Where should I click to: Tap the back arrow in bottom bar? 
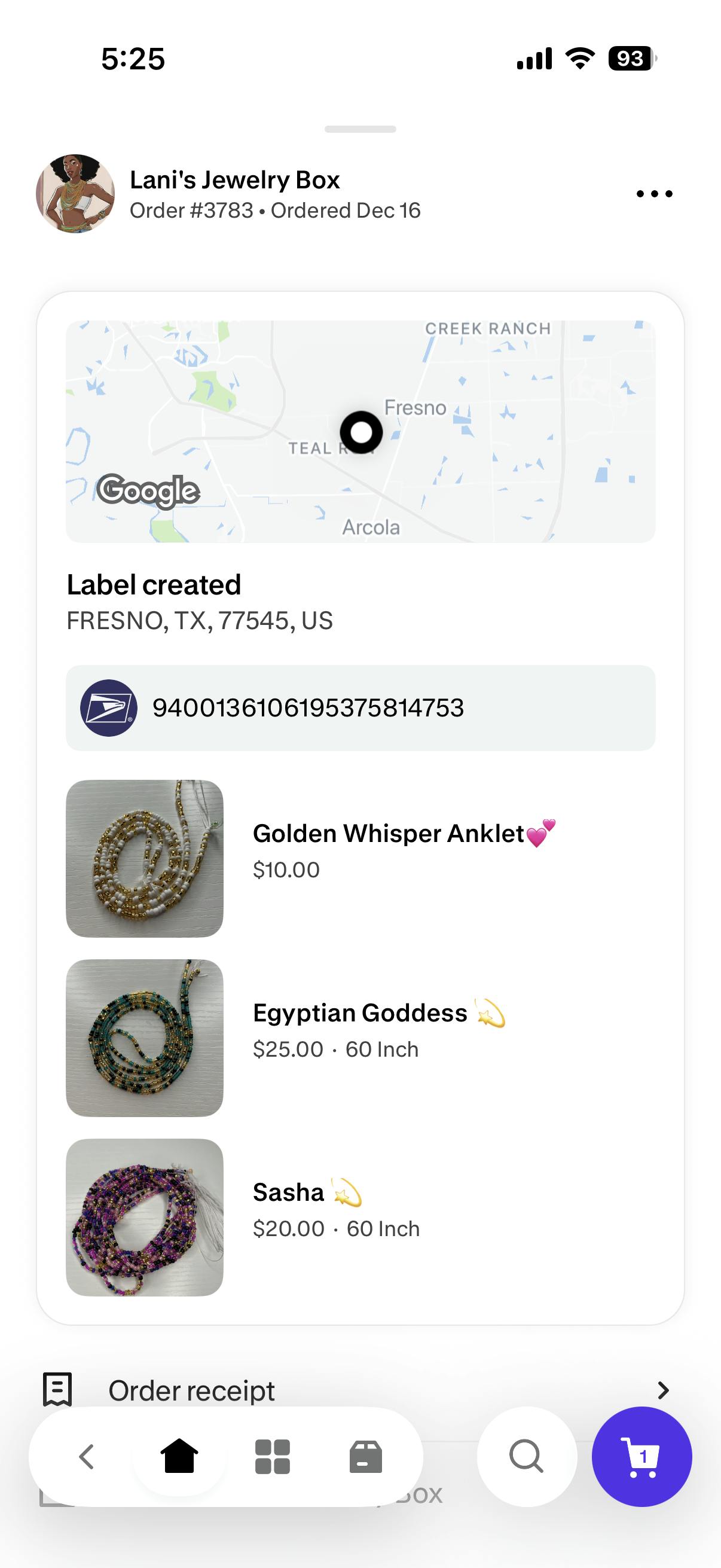87,1457
